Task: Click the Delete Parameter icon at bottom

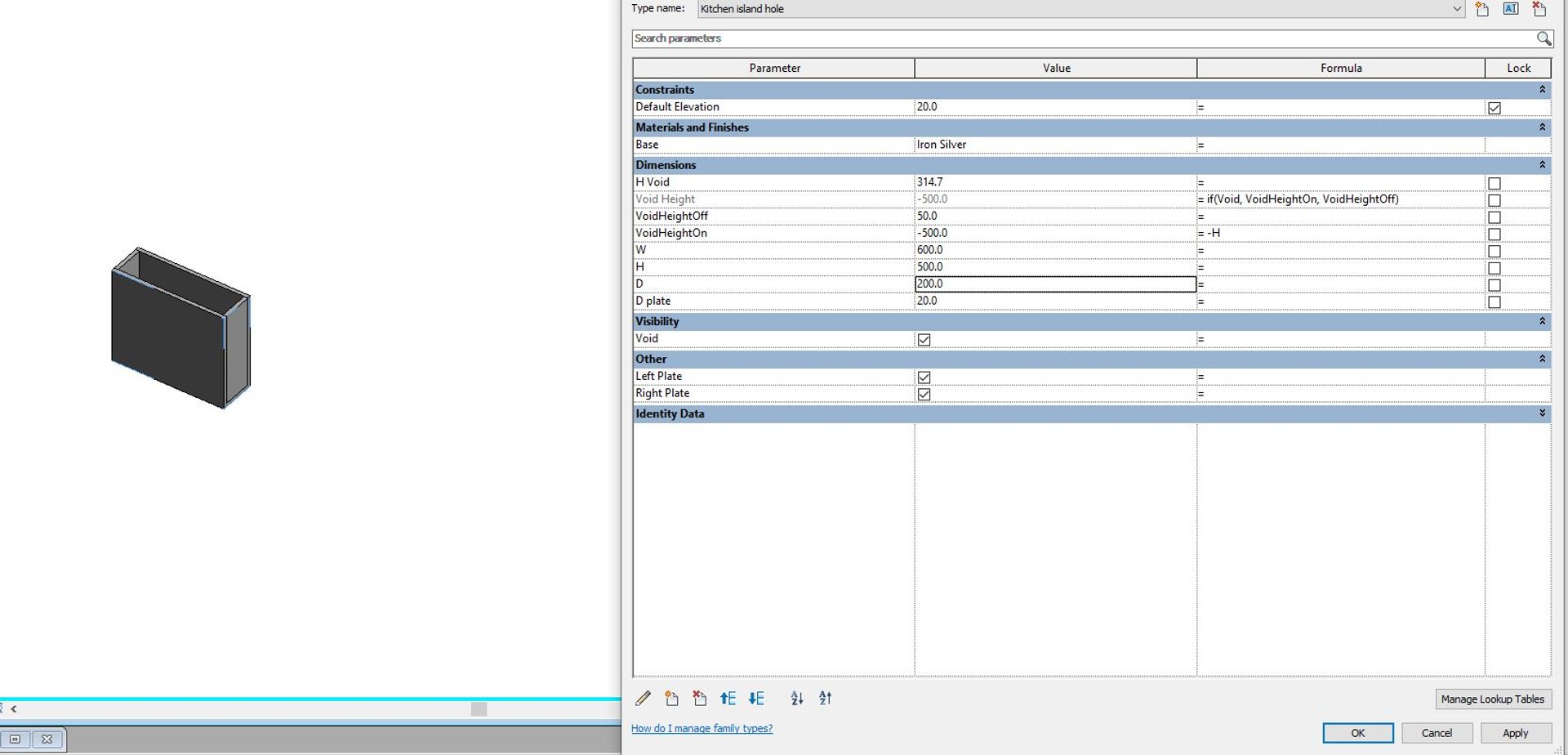Action: pyautogui.click(x=700, y=698)
